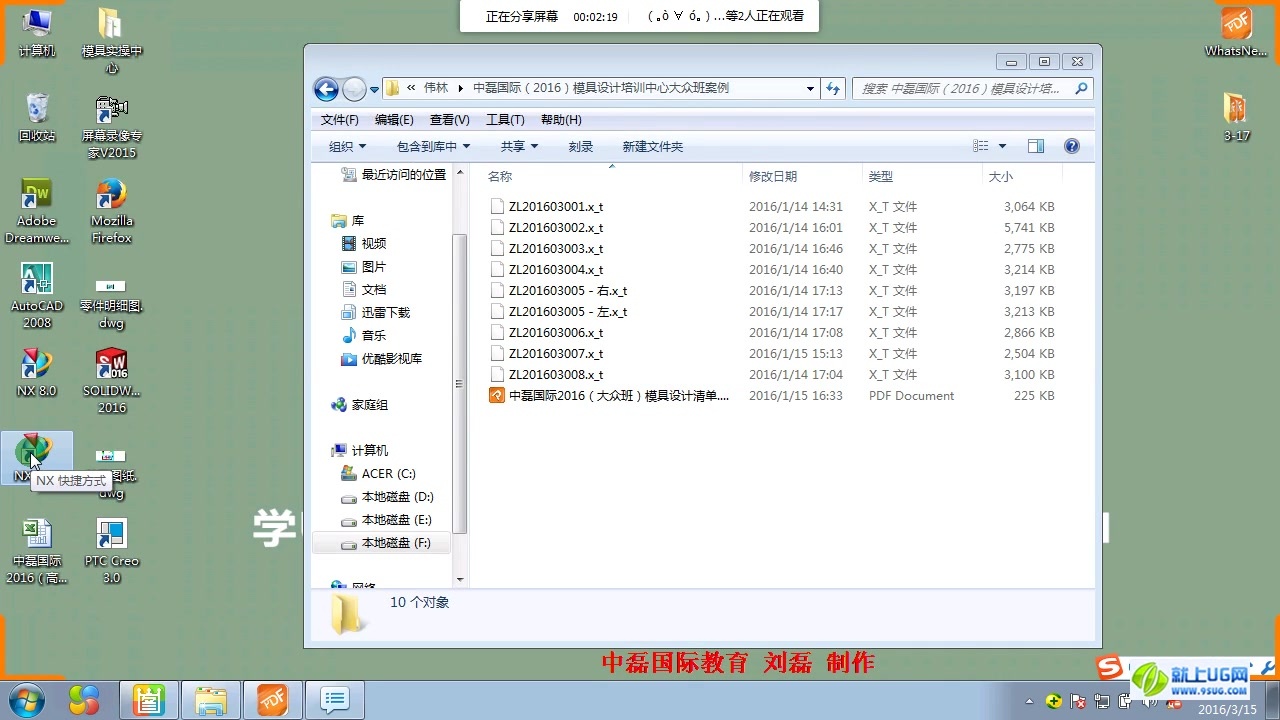1280x720 pixels.
Task: Select 本地磁盘 (D:) drive
Action: [387, 496]
